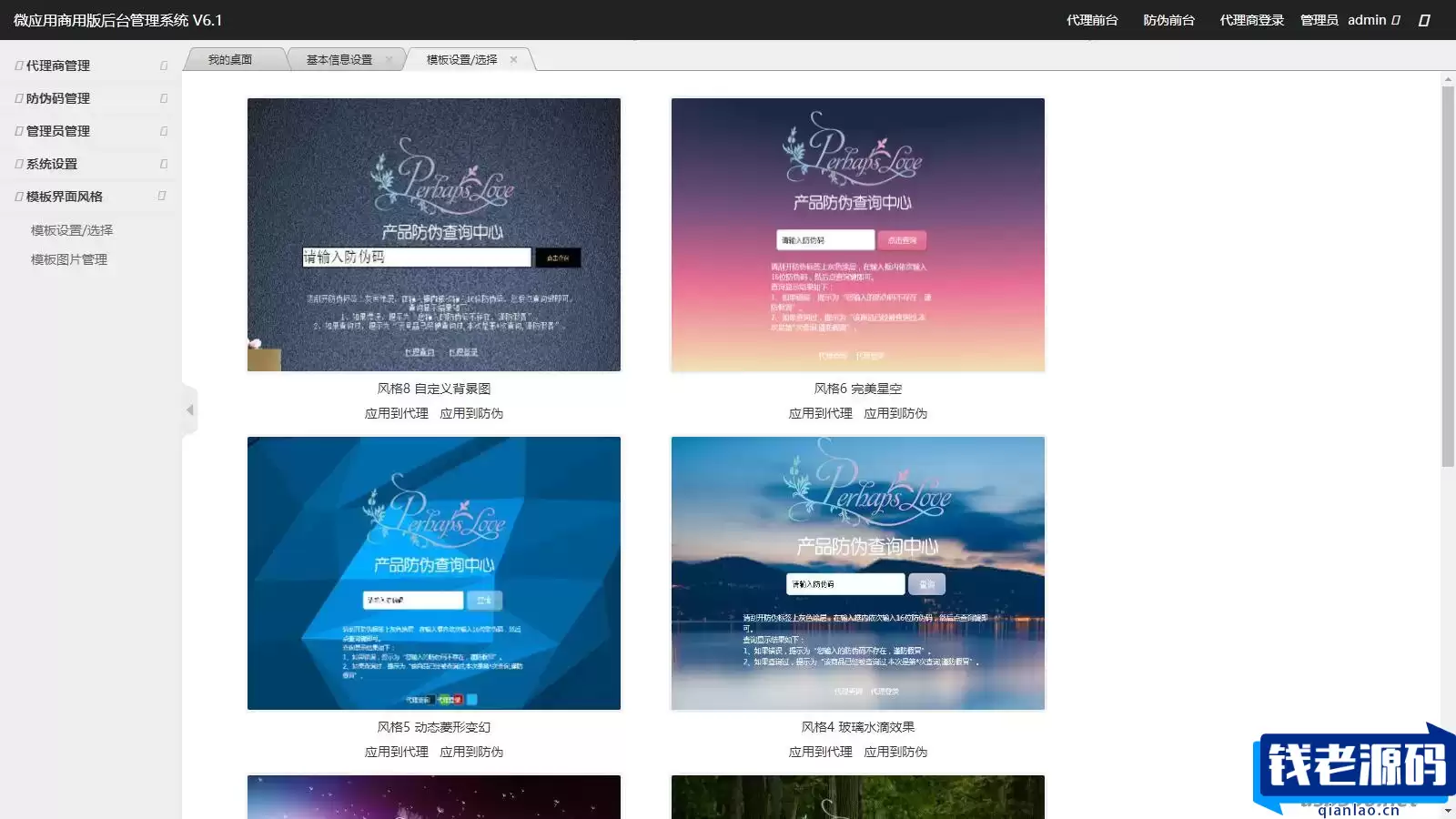Image resolution: width=1456 pixels, height=819 pixels.
Task: Apply 风格5 动态菱形变幻 to 代理
Action: tap(397, 752)
